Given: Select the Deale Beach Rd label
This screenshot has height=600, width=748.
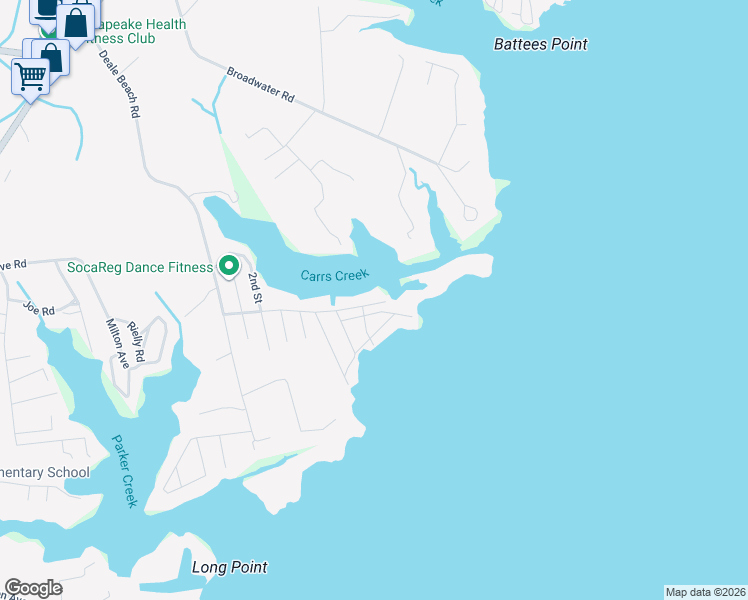Looking at the screenshot, I should click(x=119, y=84).
